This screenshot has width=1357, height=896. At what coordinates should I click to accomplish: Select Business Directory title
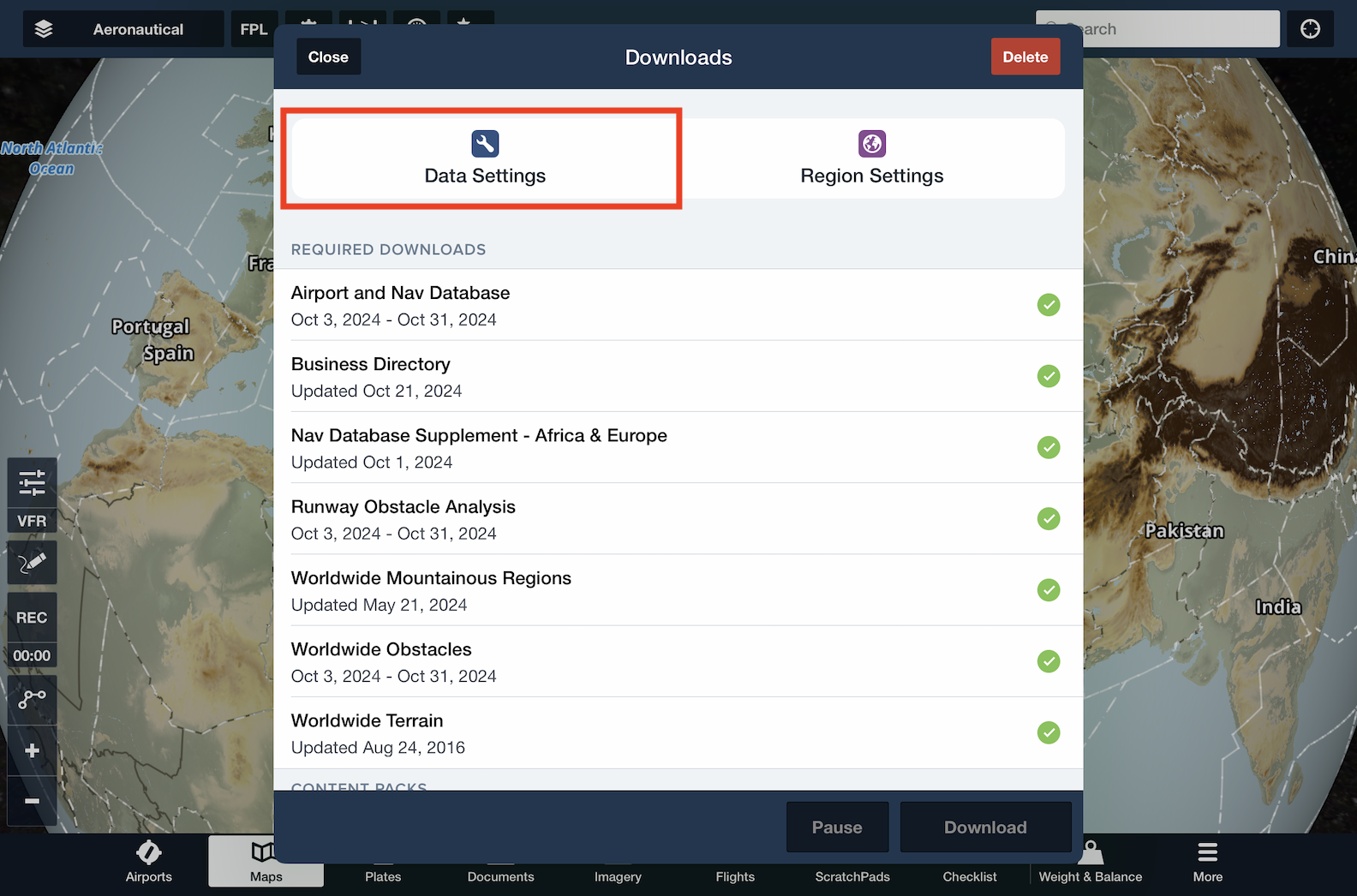370,364
